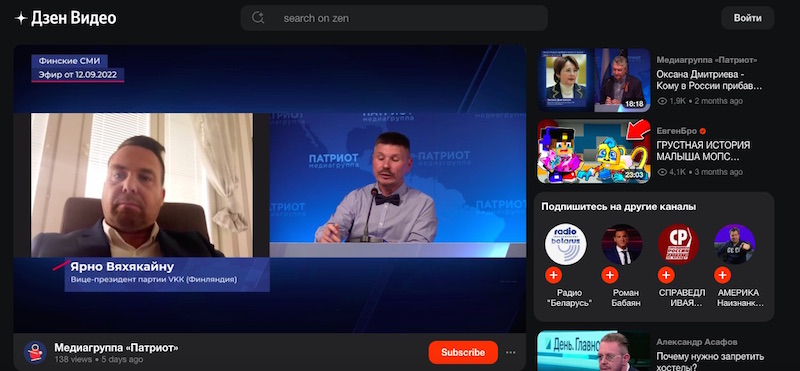The image size is (800, 371).
Task: Open the Роман Бабаян channel label
Action: tap(626, 298)
